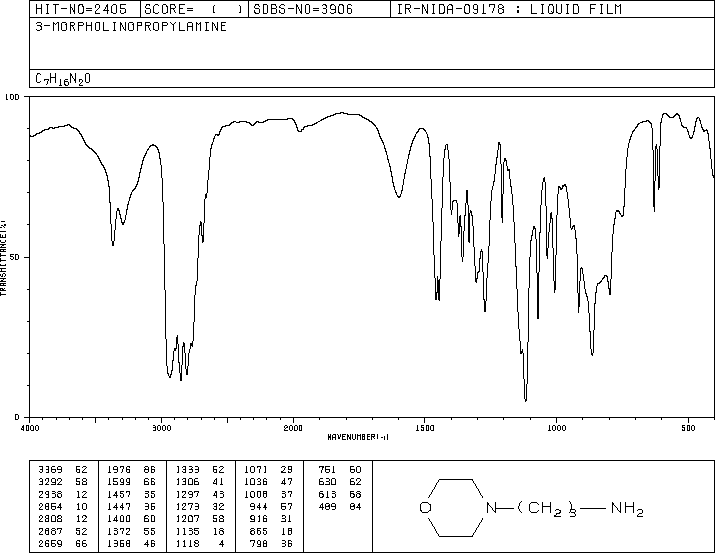Click peak table entry 1976
This screenshot has height=553, width=715.
point(119,469)
